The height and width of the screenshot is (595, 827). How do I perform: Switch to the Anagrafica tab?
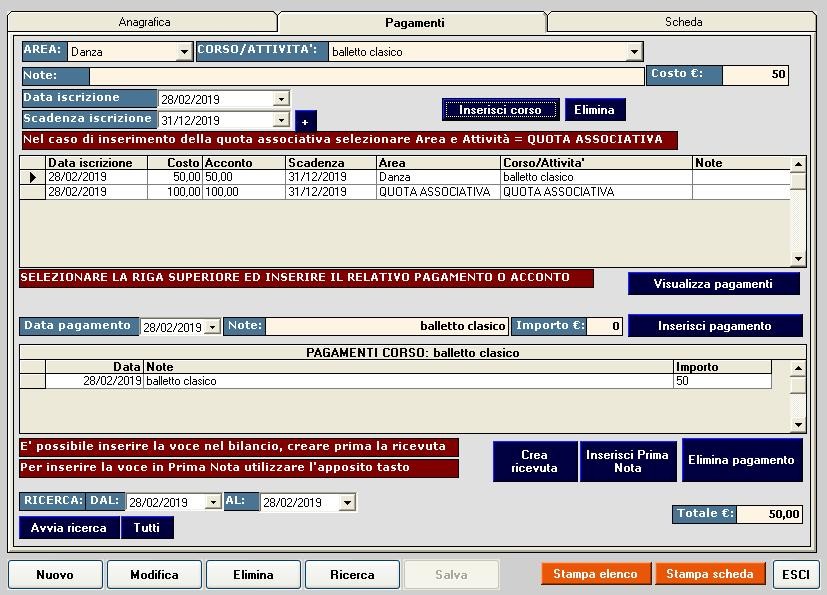point(143,22)
